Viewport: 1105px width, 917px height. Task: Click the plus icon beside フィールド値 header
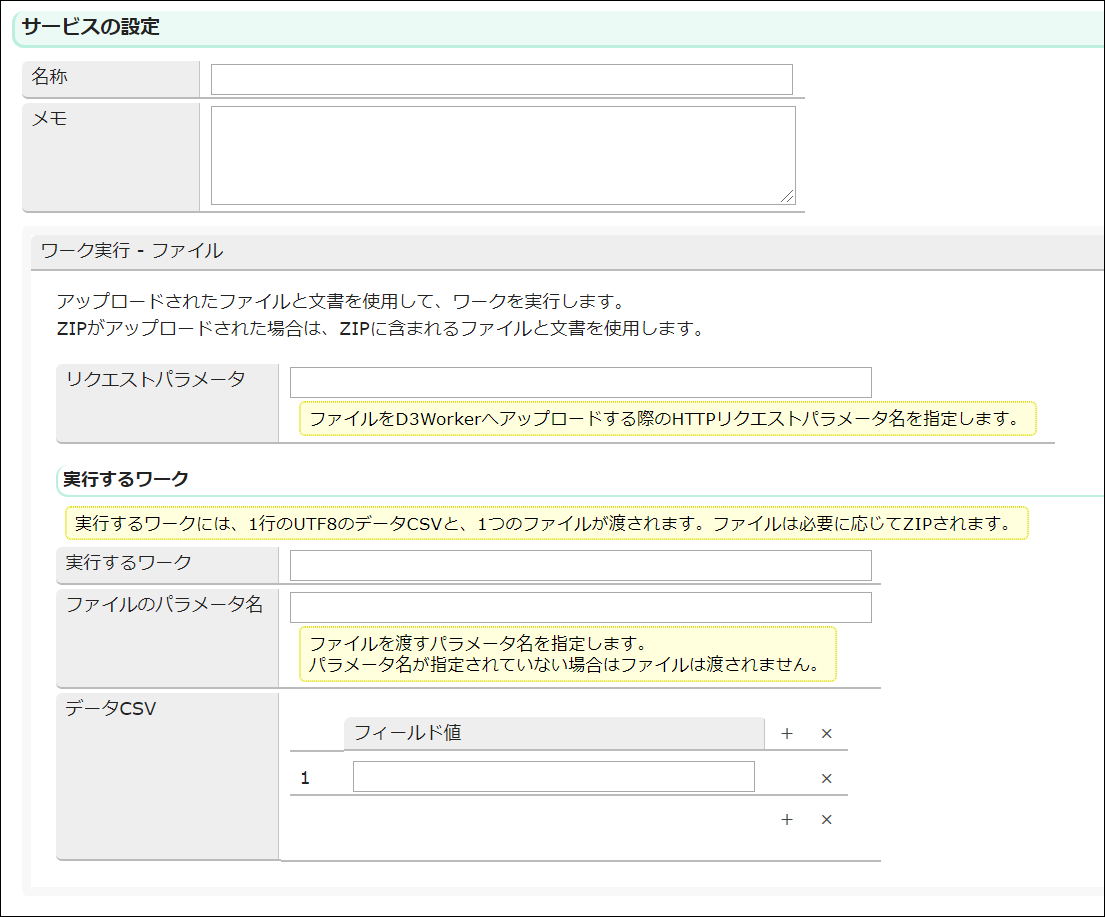[786, 734]
